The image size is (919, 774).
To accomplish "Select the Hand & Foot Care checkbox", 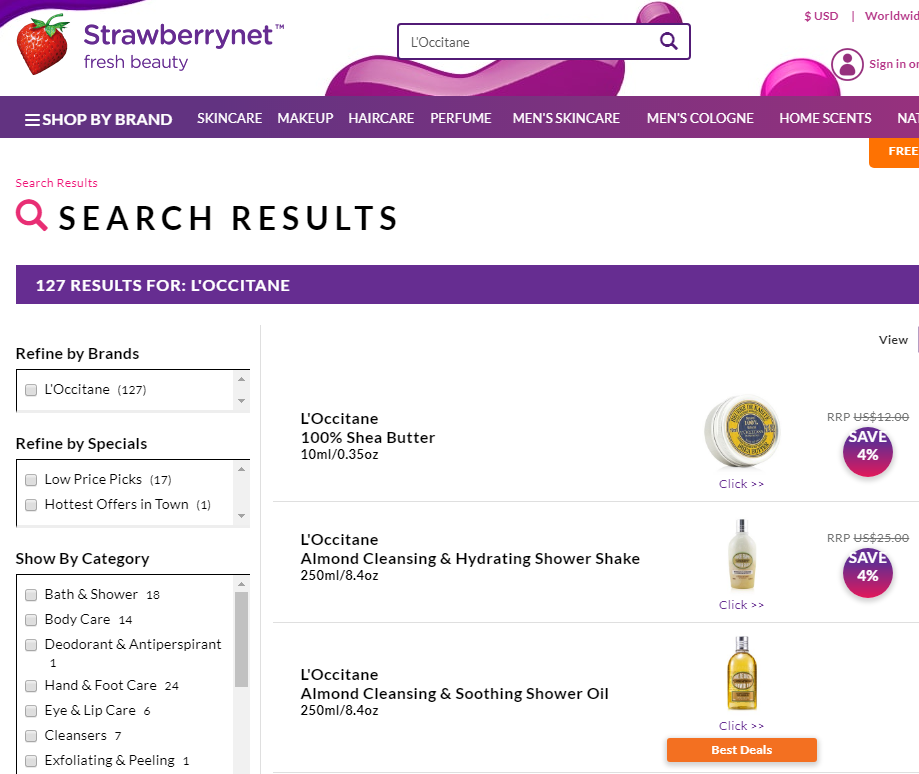I will point(31,686).
